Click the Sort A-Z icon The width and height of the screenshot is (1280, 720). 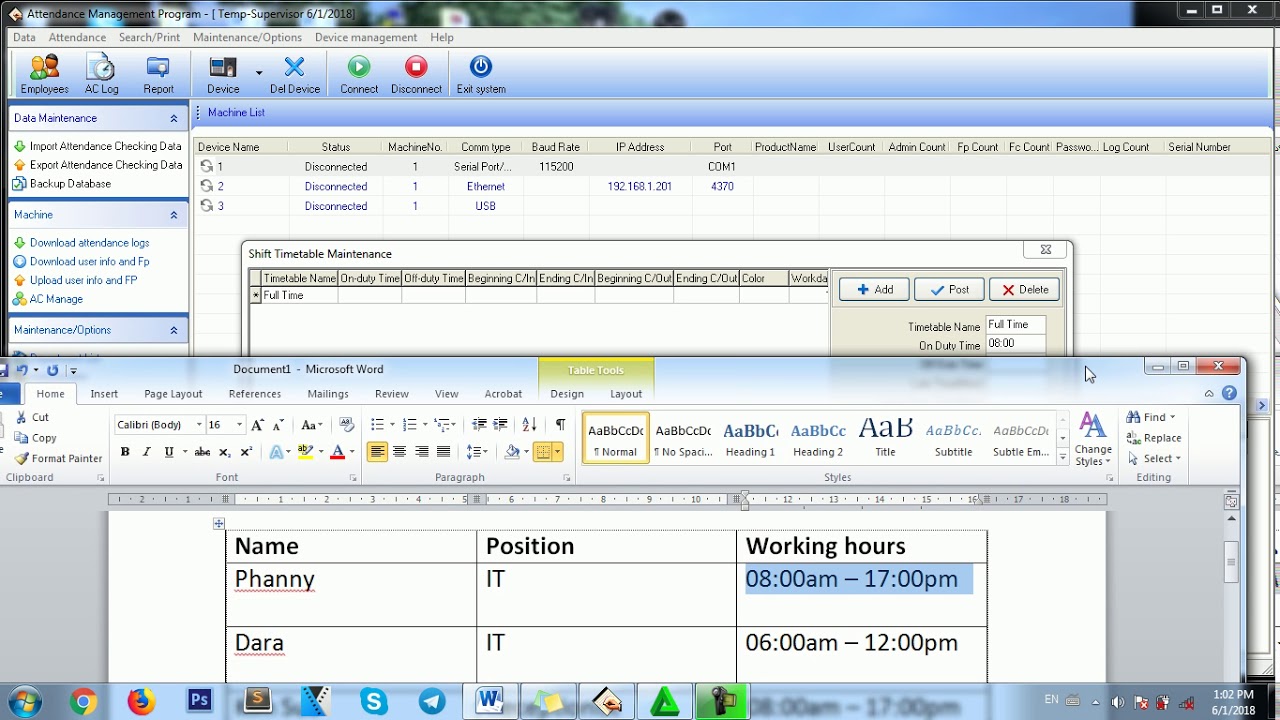[529, 425]
